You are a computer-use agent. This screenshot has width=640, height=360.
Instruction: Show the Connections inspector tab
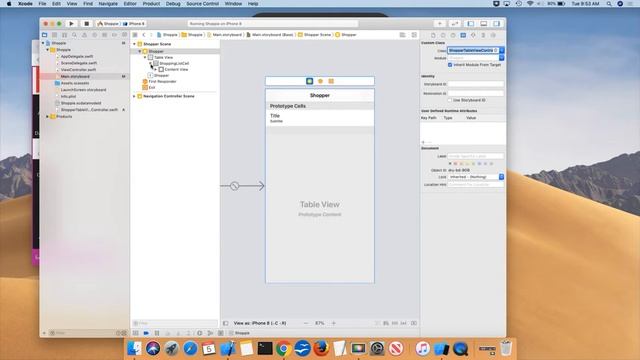tap(493, 36)
